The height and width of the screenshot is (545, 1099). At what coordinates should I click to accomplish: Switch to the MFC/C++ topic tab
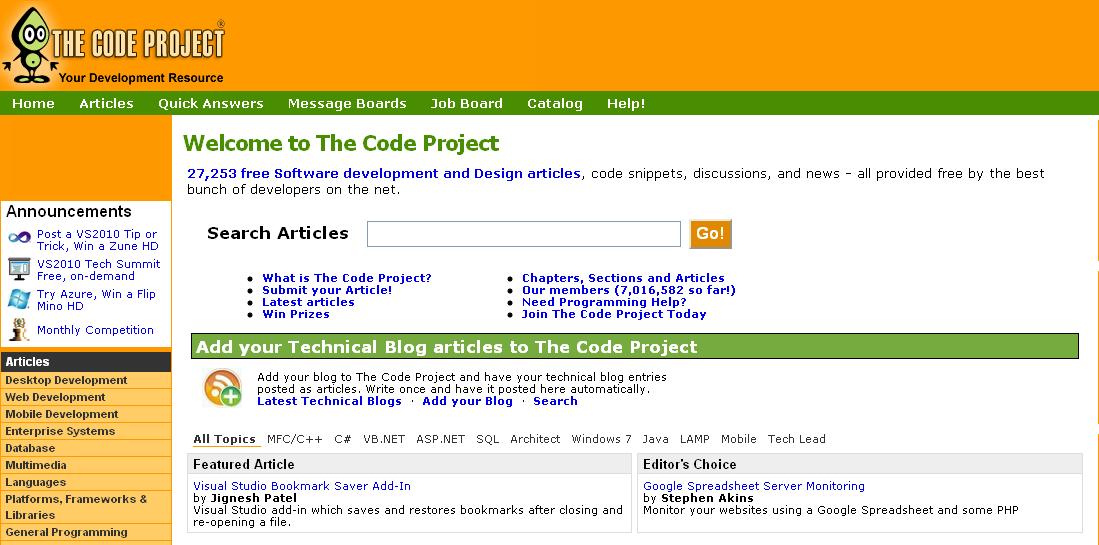coord(295,439)
